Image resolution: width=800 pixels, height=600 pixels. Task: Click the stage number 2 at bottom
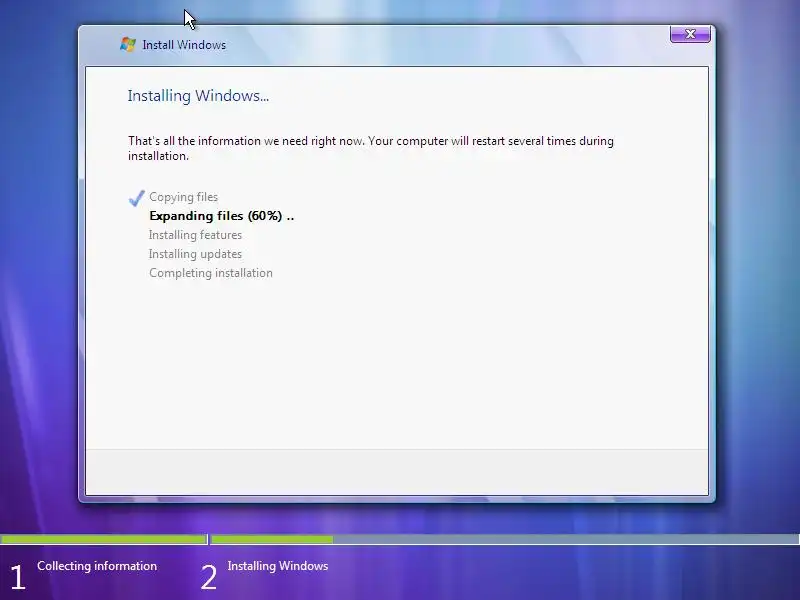[x=209, y=578]
